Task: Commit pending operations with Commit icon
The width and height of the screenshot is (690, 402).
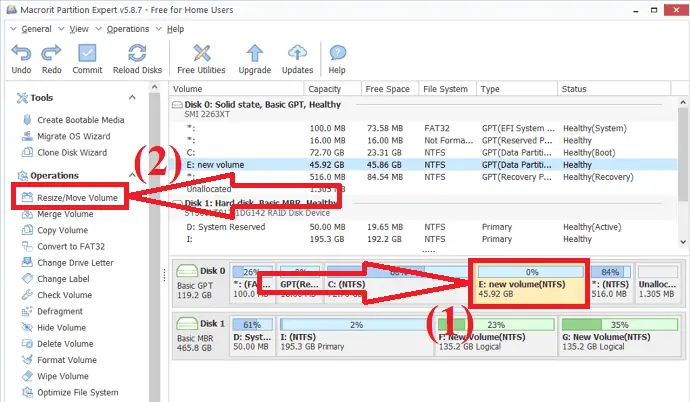Action: pos(87,53)
